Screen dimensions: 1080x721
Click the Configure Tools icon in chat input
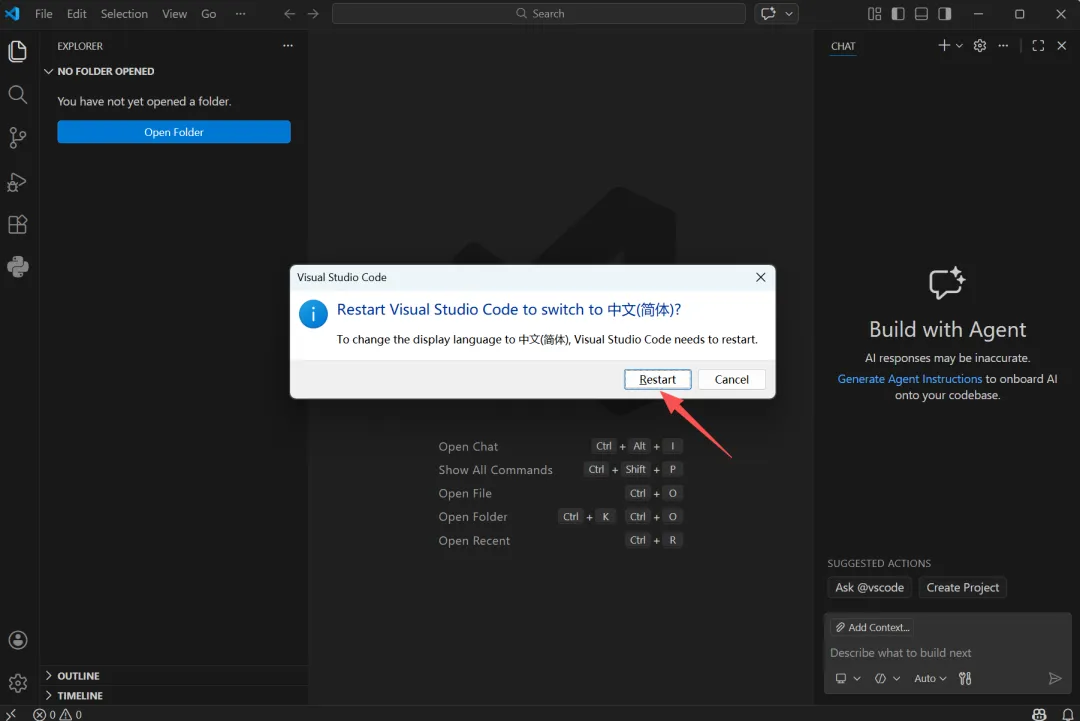tap(965, 678)
